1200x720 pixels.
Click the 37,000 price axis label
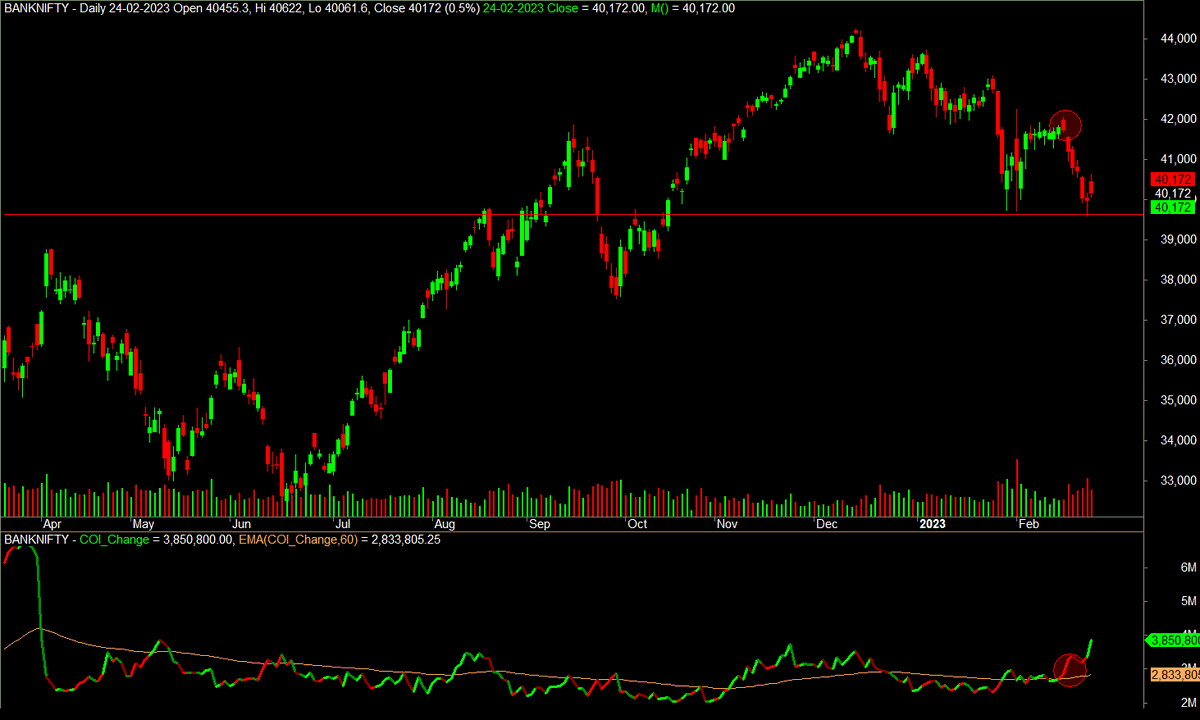(x=1177, y=320)
